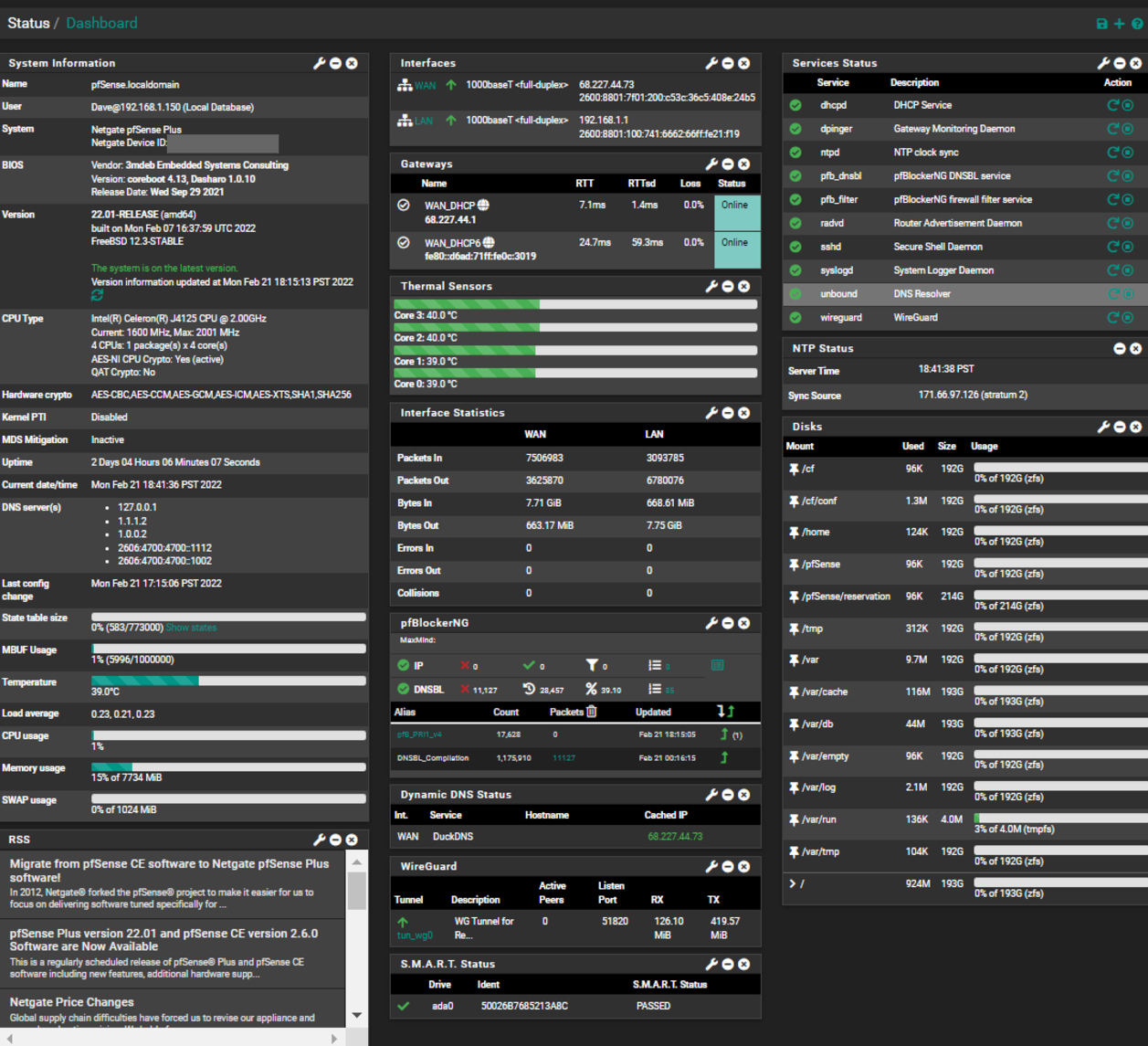Restart the pfb_dnsbl service
This screenshot has height=1046, width=1148.
point(1113,176)
